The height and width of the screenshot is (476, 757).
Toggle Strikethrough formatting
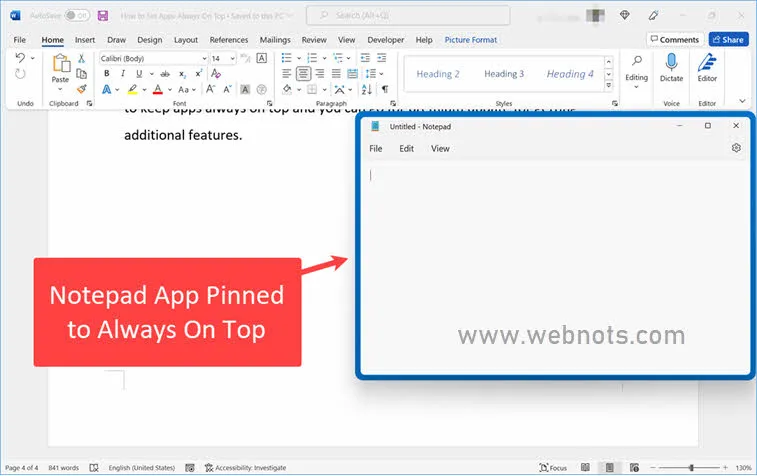[x=165, y=74]
